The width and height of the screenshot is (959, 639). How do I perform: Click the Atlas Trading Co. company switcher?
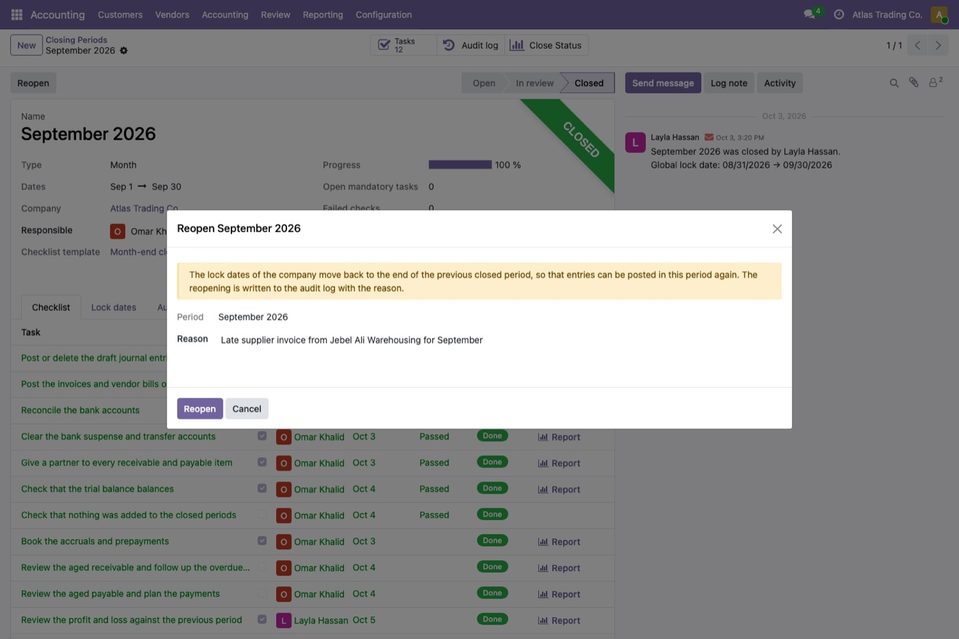pos(887,15)
